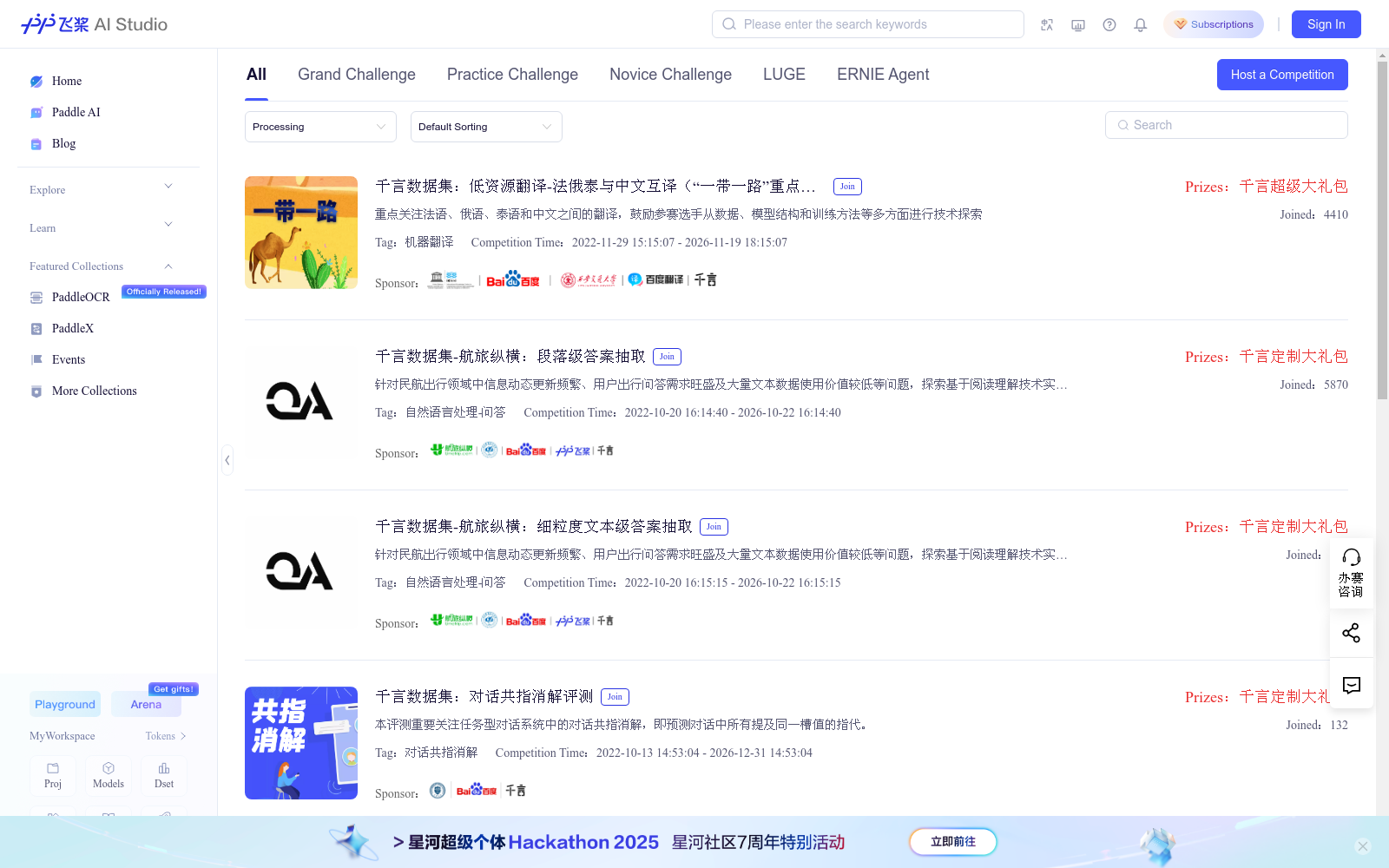Open Subscriptions button
Image resolution: width=1389 pixels, height=868 pixels.
click(1214, 24)
